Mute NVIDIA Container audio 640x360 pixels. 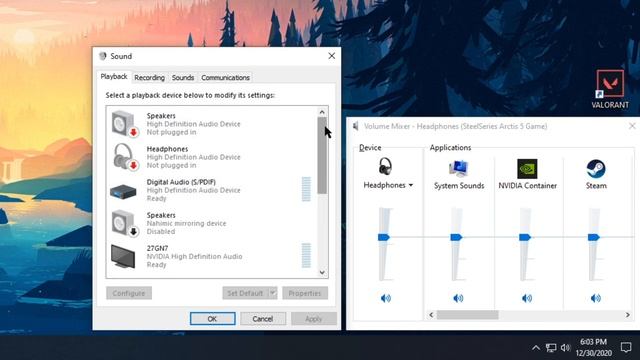(x=527, y=298)
